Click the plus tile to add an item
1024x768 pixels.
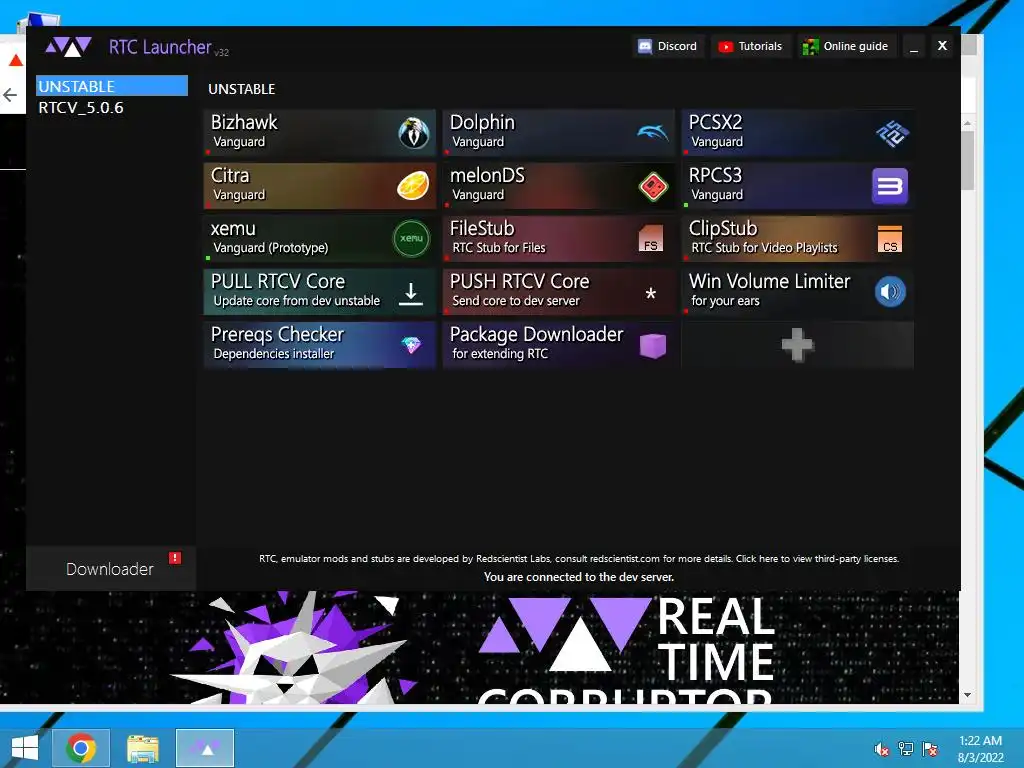(797, 345)
